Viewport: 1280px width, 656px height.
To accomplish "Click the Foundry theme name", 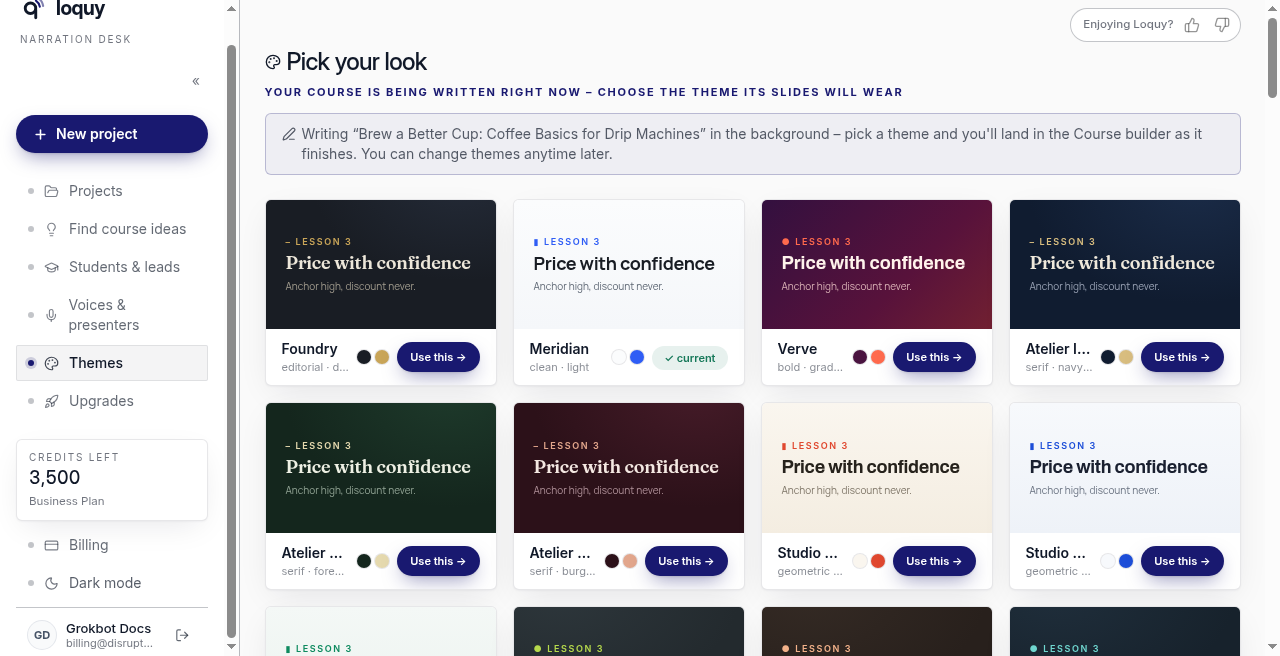I will click(x=309, y=349).
